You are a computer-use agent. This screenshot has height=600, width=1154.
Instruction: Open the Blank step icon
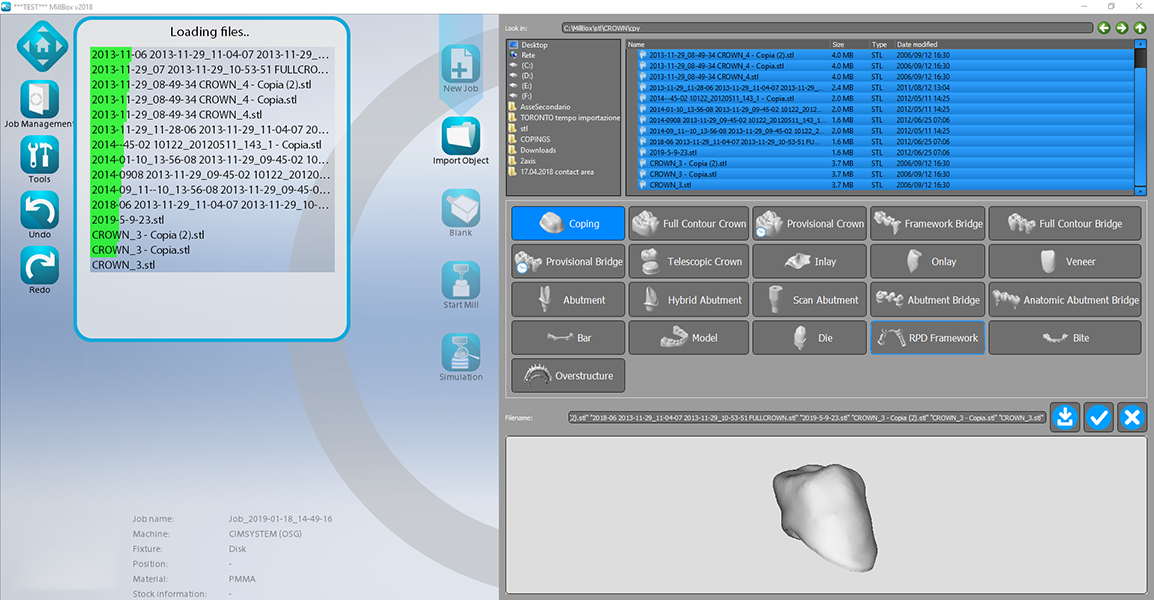tap(461, 208)
